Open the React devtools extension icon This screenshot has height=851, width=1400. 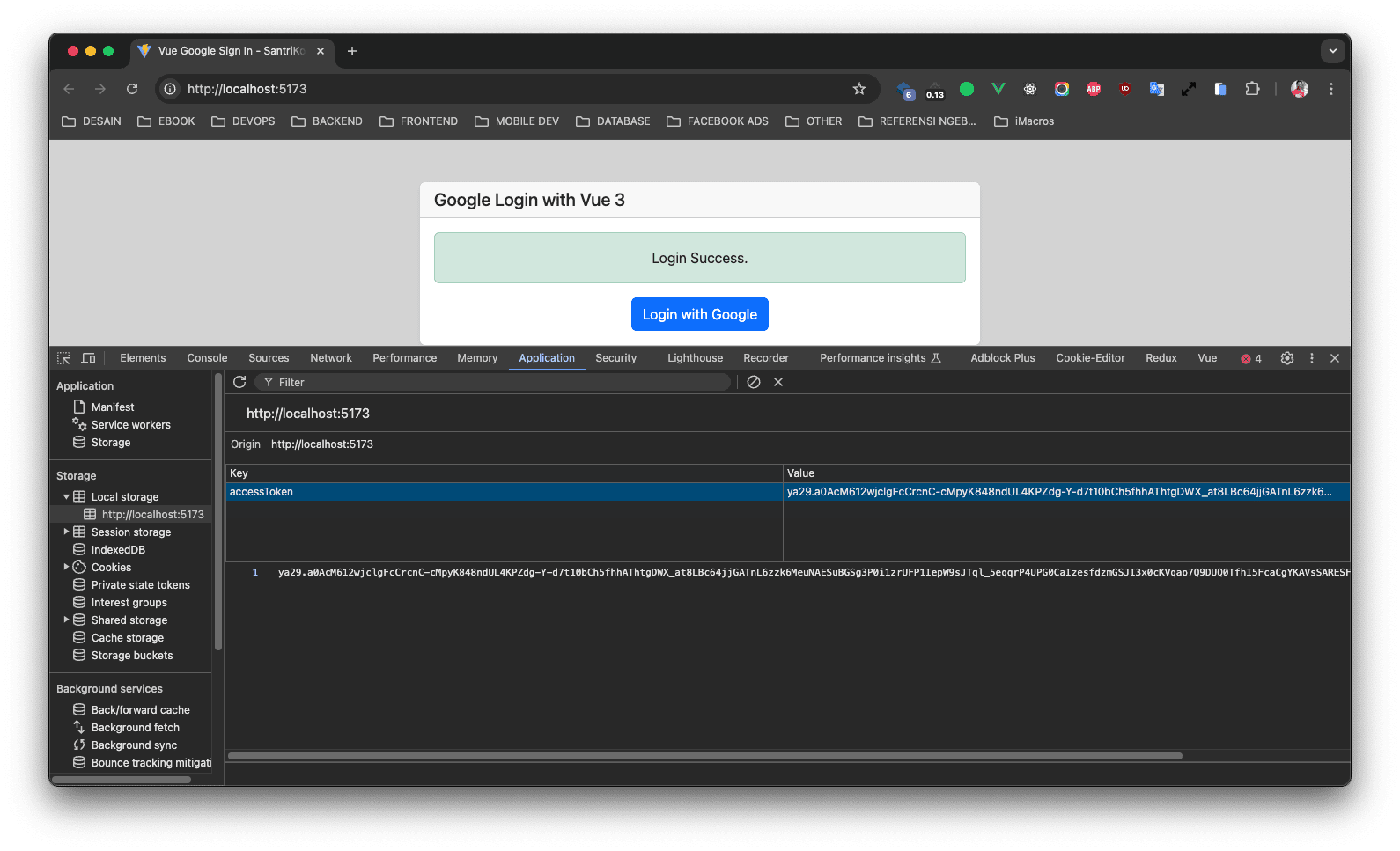(1030, 89)
